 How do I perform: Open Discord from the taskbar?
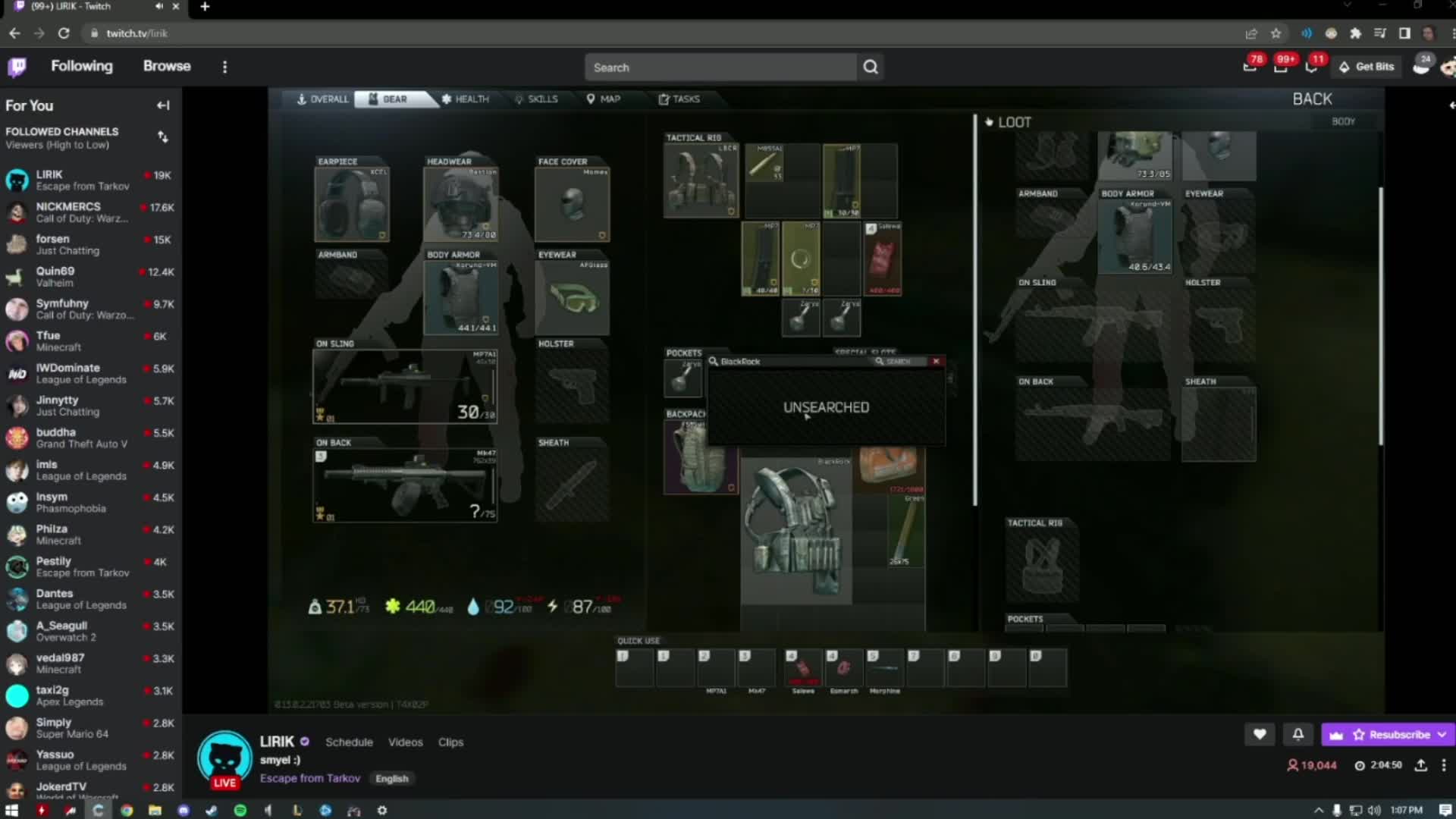tap(184, 811)
